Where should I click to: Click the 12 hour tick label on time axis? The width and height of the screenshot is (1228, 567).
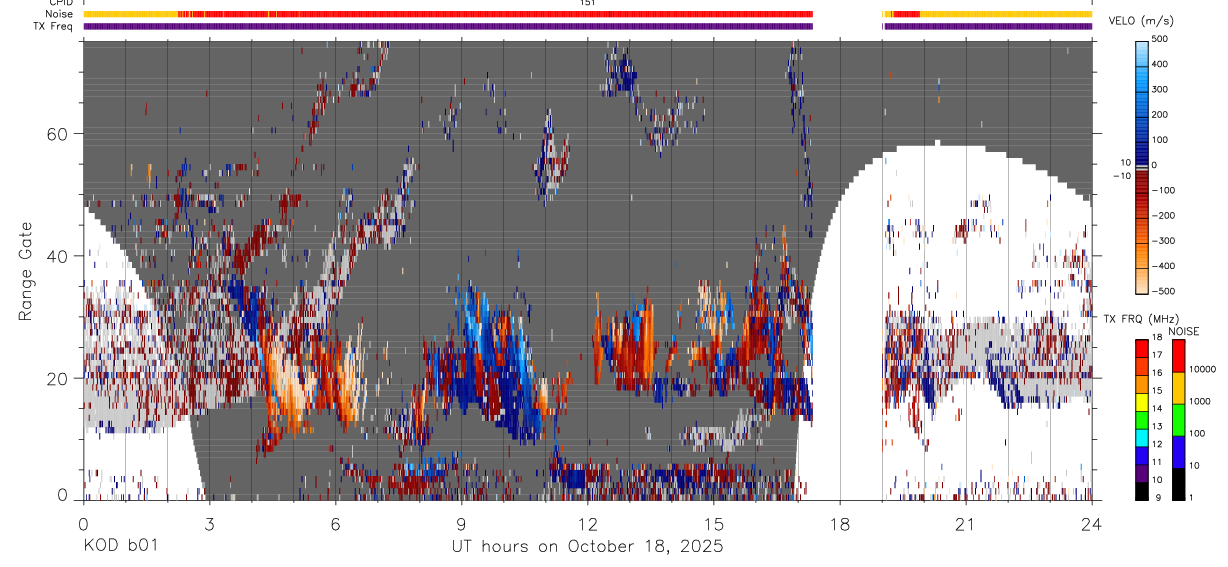pos(588,523)
